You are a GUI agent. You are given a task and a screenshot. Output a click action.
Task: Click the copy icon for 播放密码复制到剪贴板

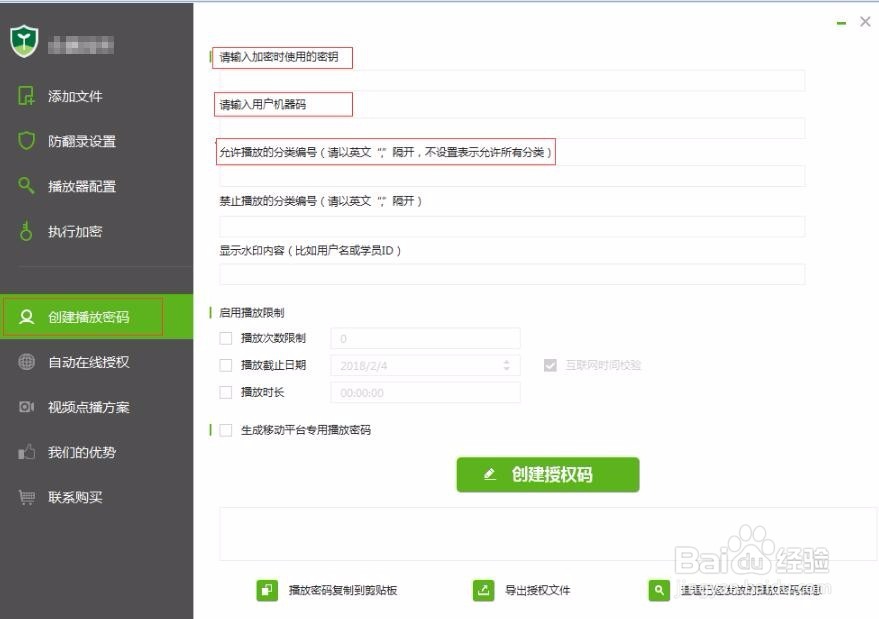[x=266, y=590]
